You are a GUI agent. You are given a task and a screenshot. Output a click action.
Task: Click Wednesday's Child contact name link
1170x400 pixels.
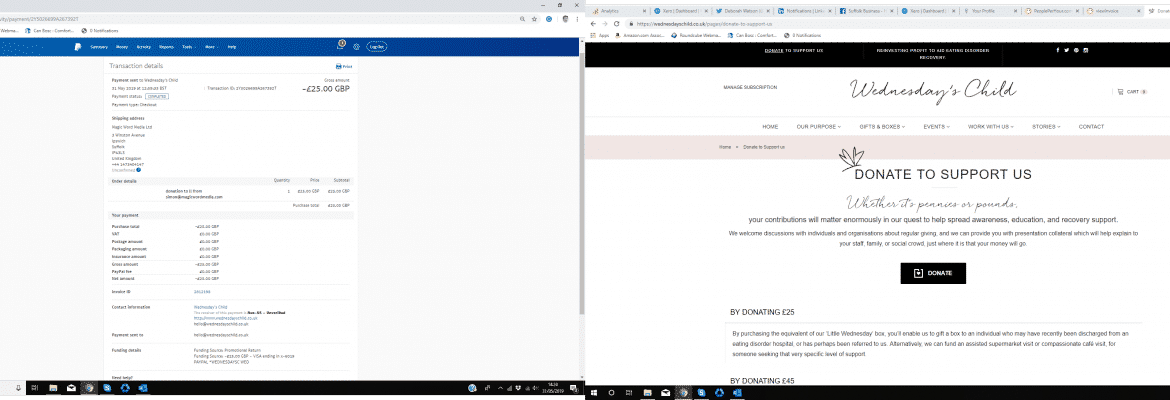pos(209,307)
